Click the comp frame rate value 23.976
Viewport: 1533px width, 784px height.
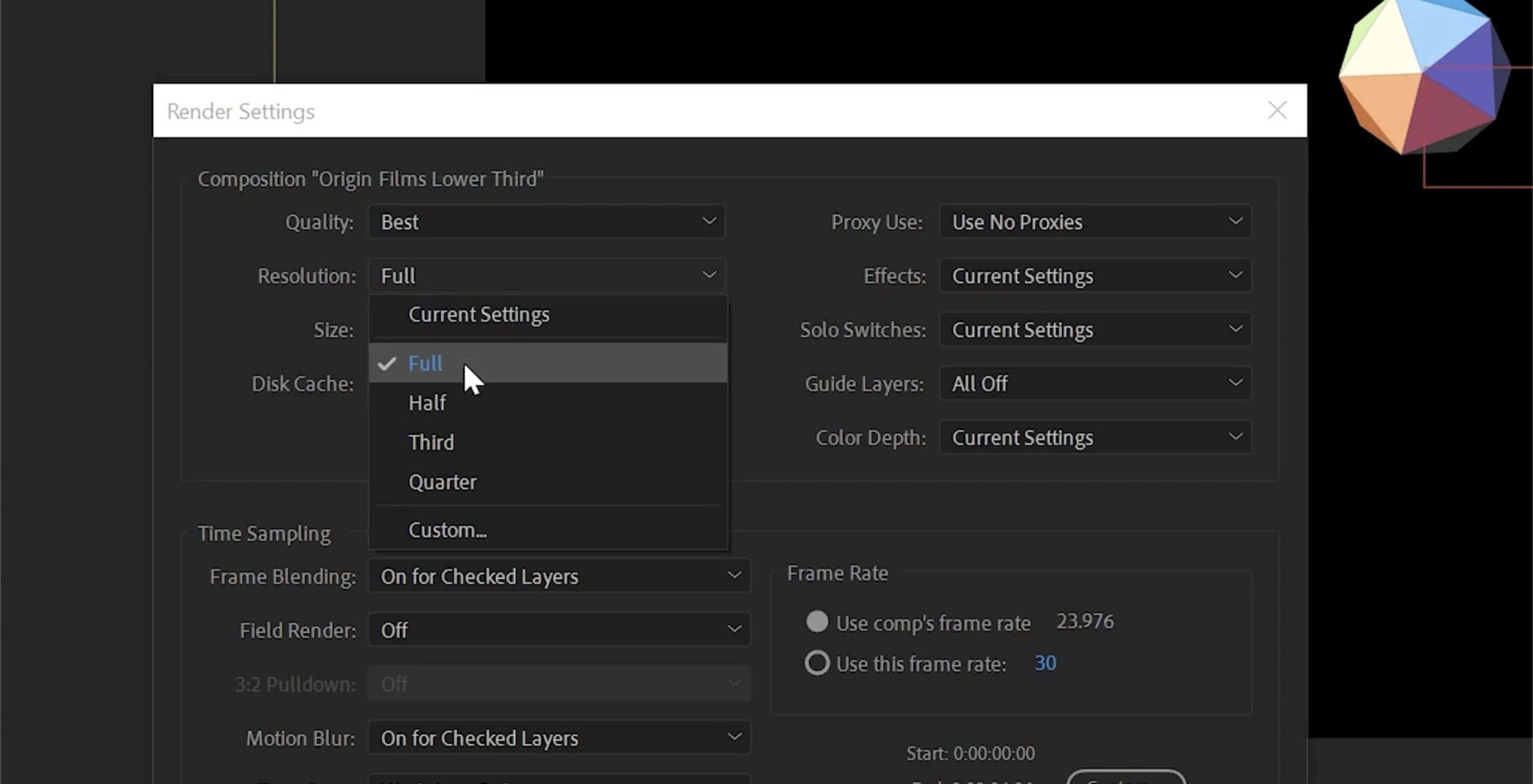pyautogui.click(x=1085, y=622)
